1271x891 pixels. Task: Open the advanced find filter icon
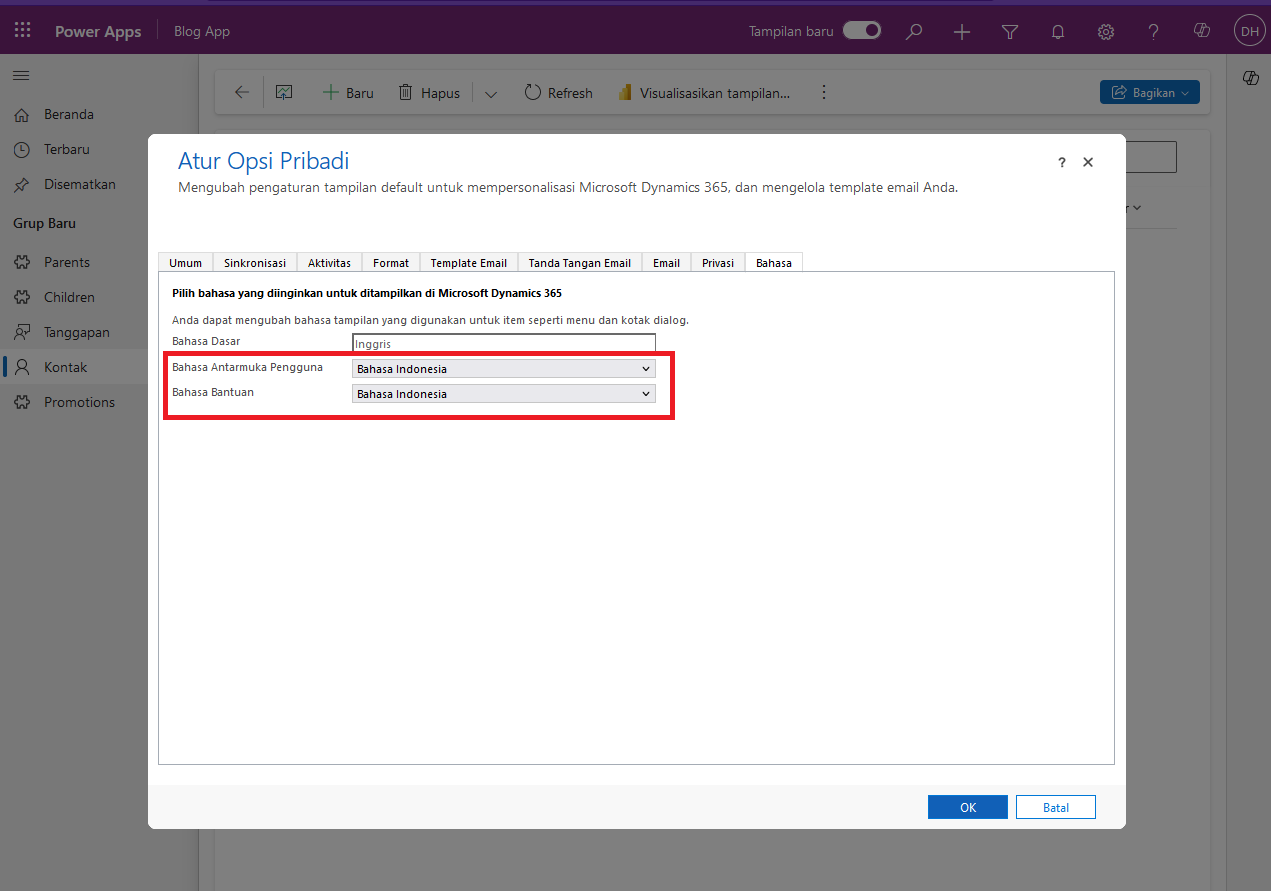click(1010, 32)
